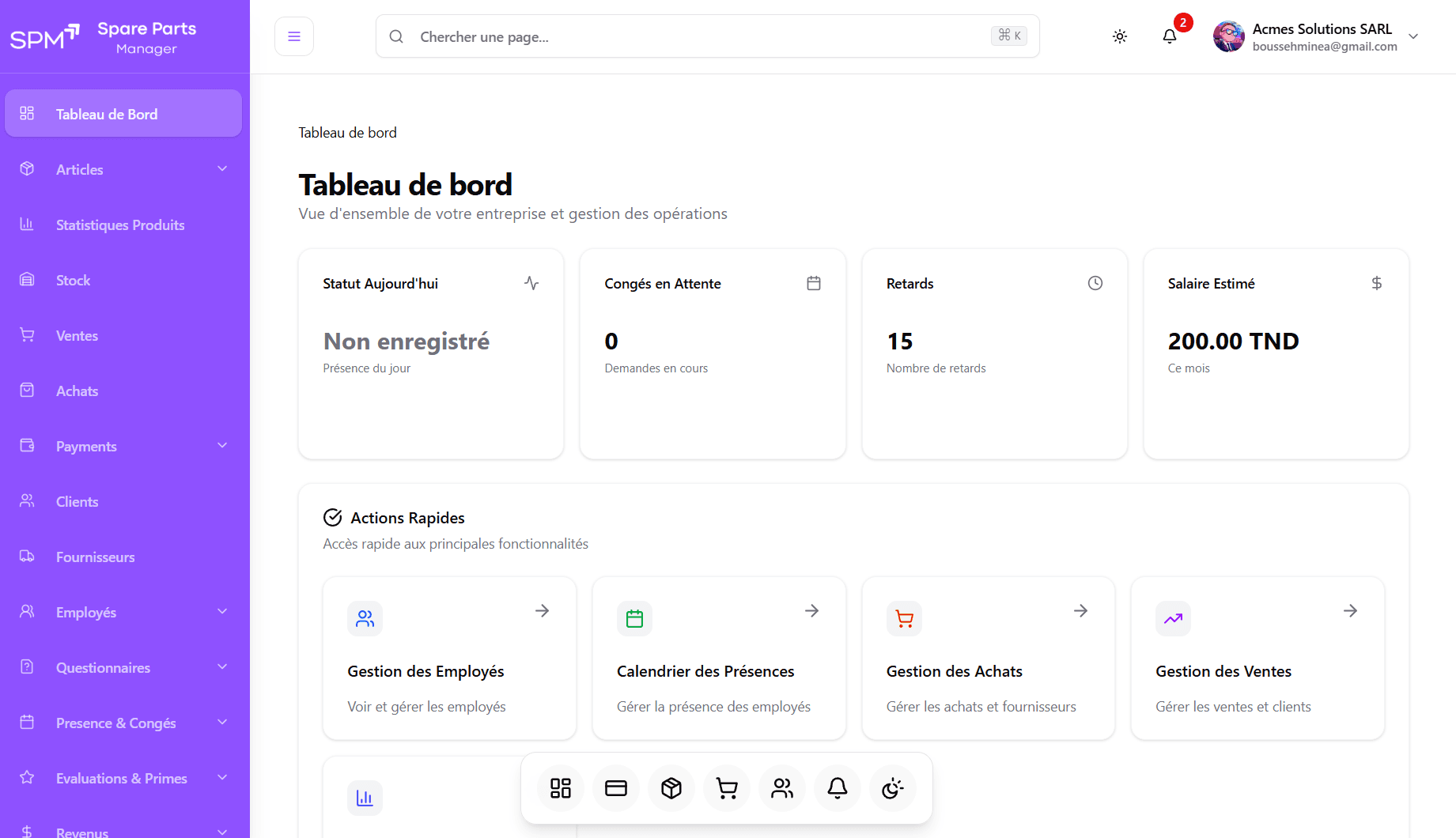The image size is (1456, 838).
Task: Click the cube icon in floating dock
Action: pos(671,788)
